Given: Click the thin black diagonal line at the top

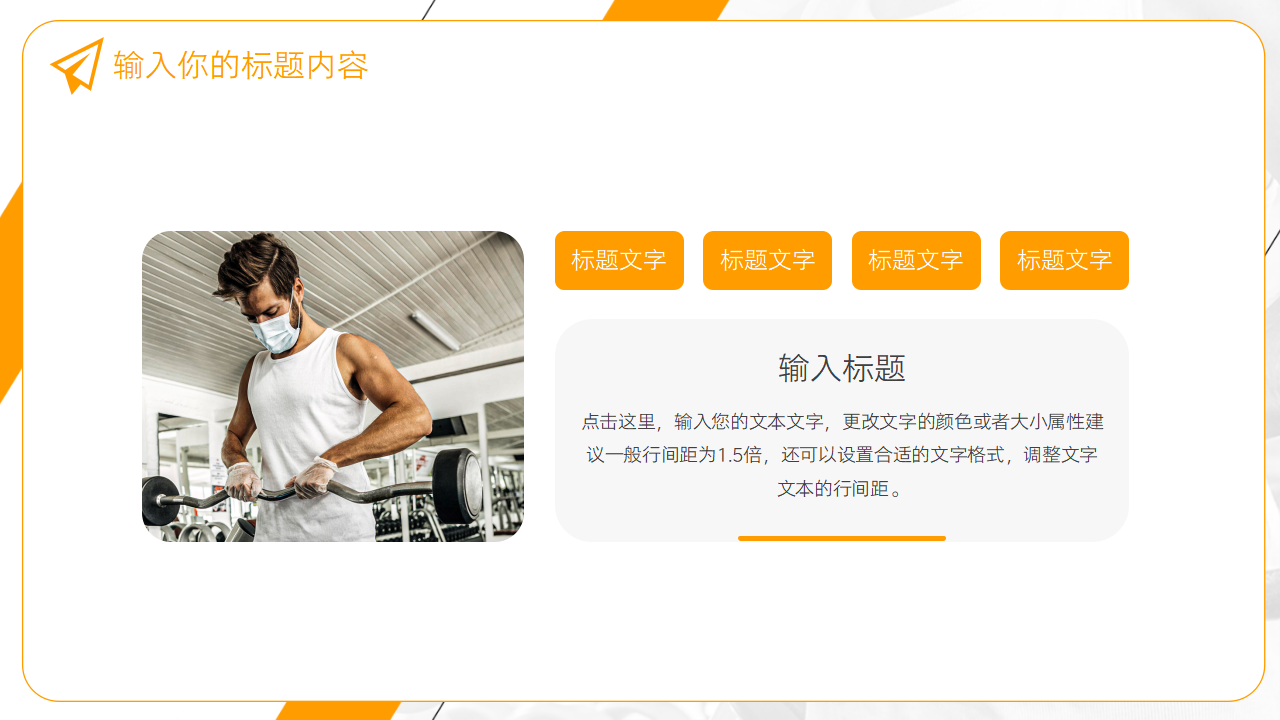Looking at the screenshot, I should [429, 10].
